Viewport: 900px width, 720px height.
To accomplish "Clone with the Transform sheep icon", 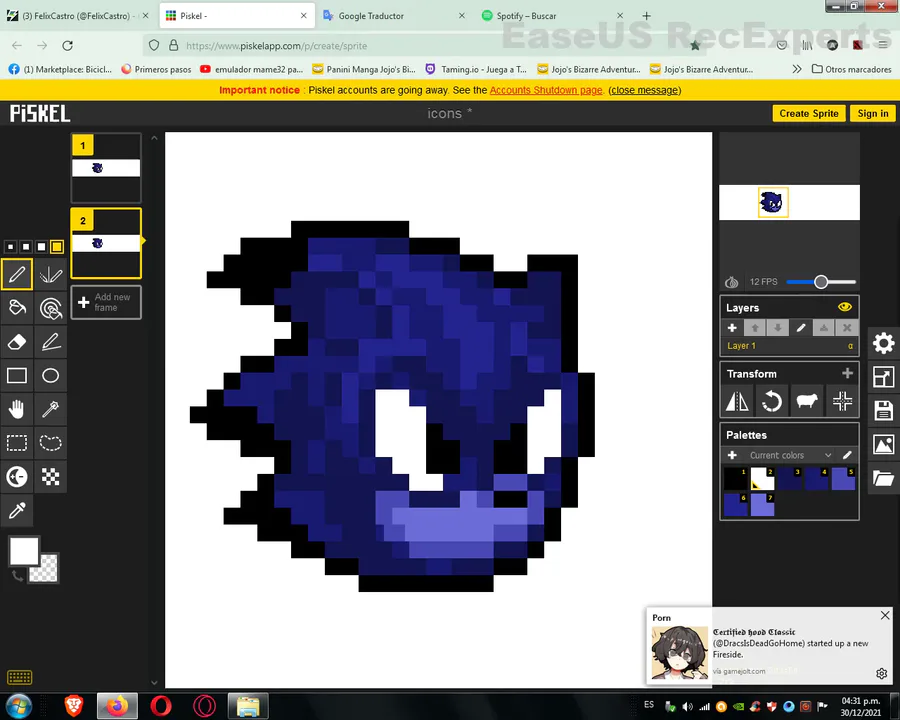I will 807,401.
